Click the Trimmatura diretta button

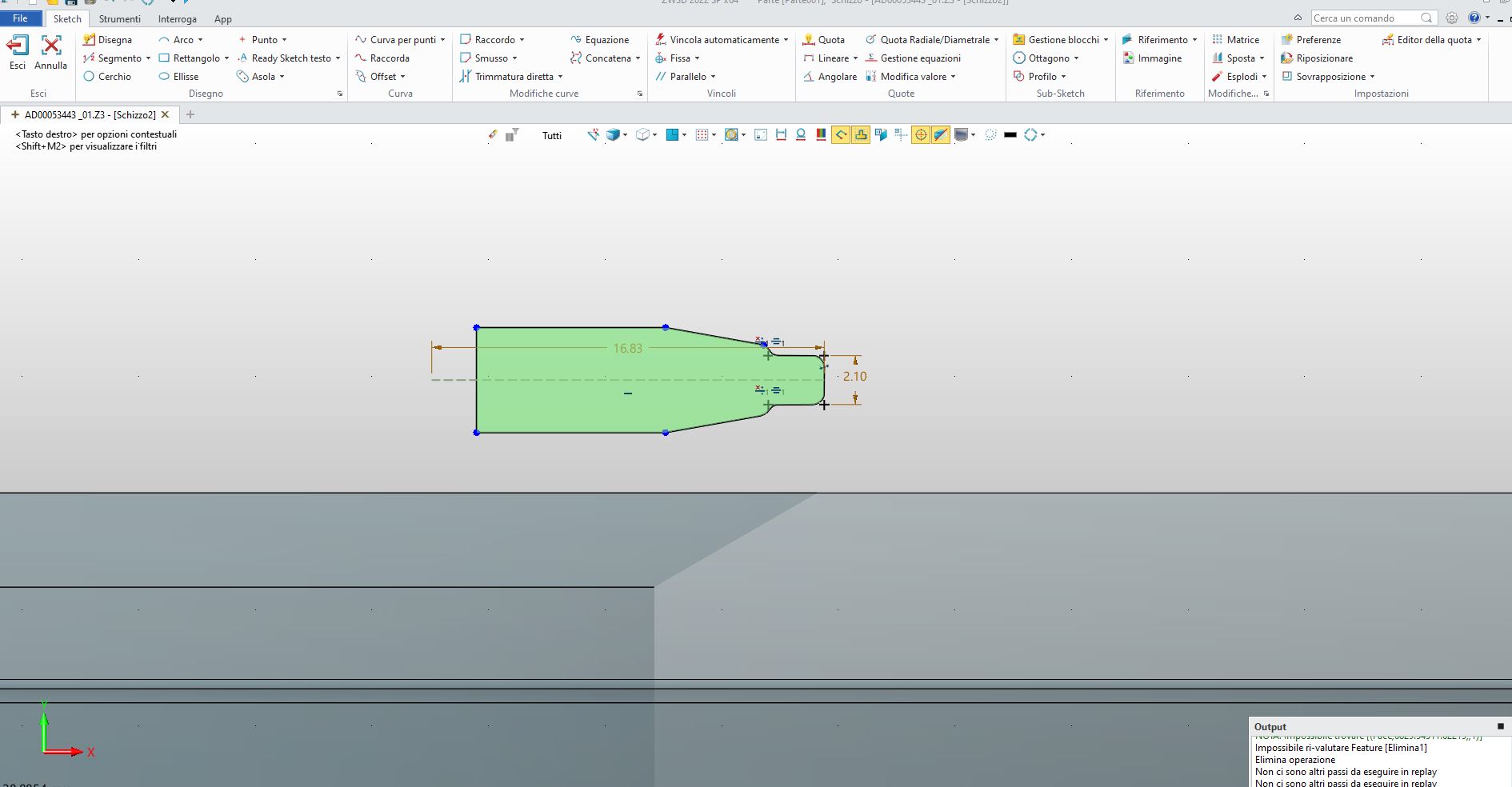(x=506, y=76)
